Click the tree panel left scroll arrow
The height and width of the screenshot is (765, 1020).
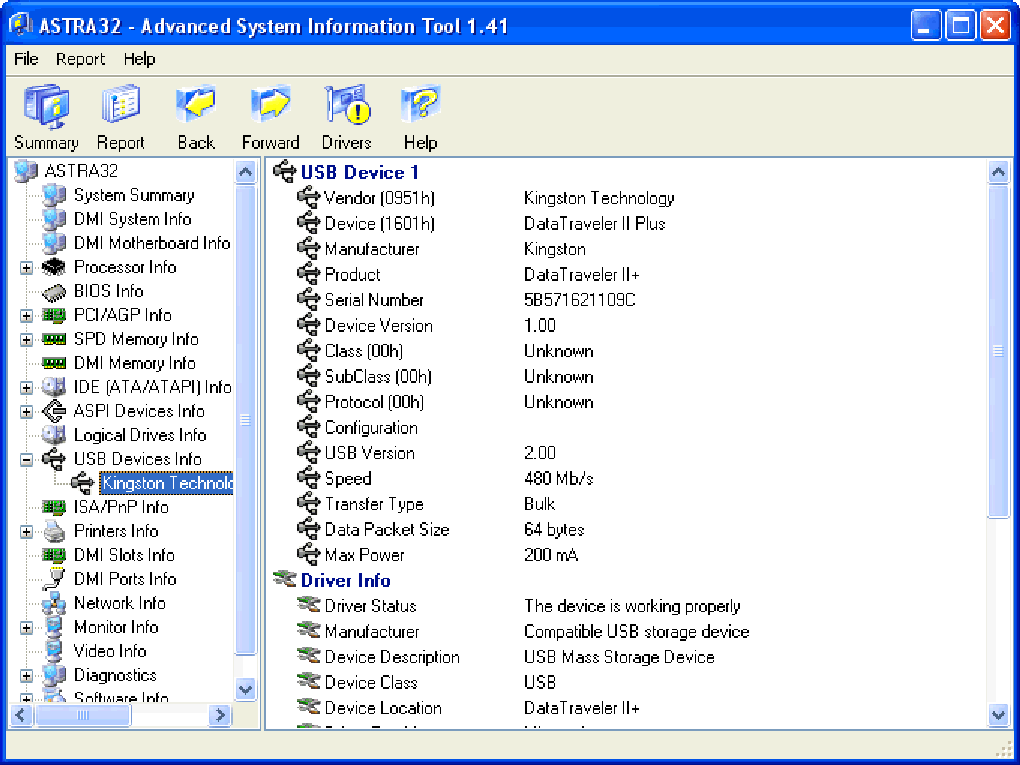(21, 715)
